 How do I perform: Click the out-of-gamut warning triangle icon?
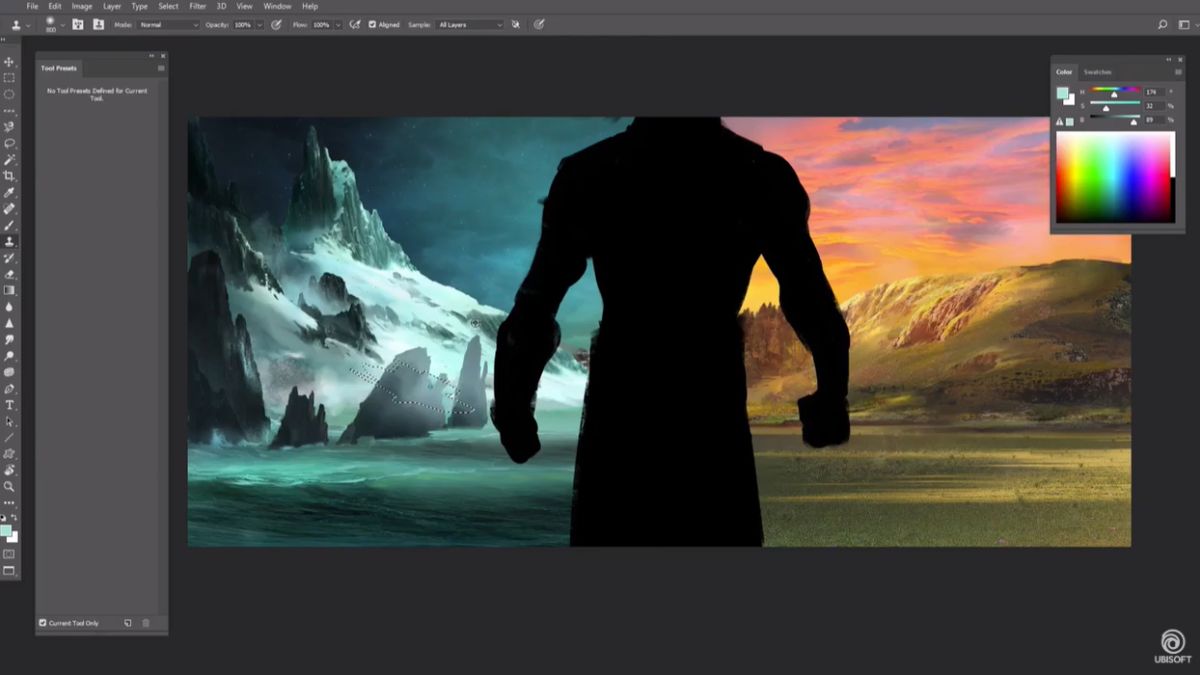1060,121
